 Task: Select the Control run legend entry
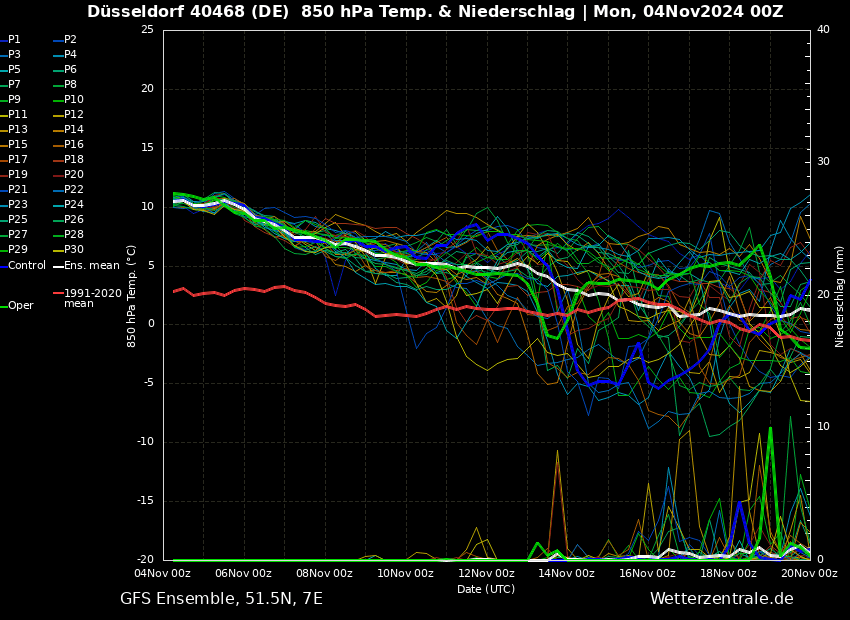pos(27,266)
